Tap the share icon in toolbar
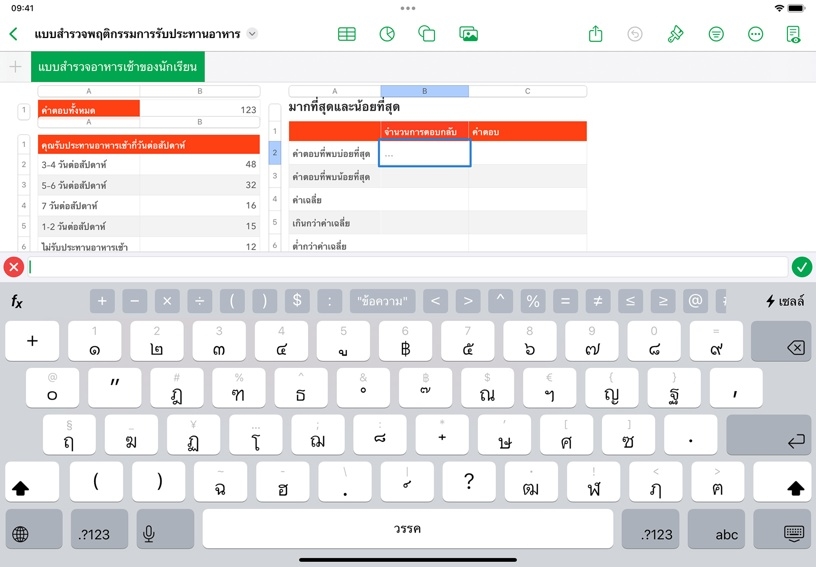 596,34
